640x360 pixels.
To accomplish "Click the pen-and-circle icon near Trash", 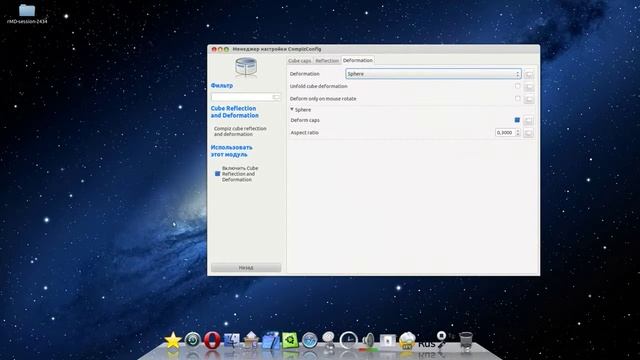I will 441,339.
